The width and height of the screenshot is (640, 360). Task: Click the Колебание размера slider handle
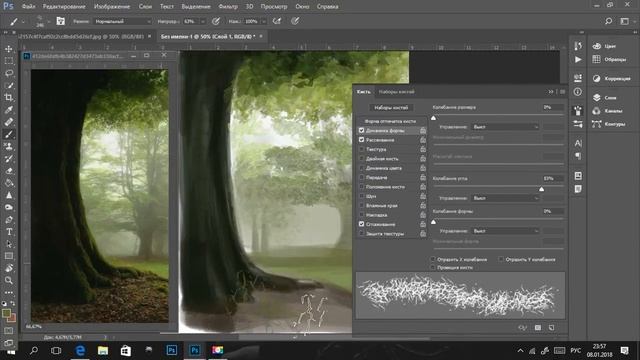(x=433, y=118)
